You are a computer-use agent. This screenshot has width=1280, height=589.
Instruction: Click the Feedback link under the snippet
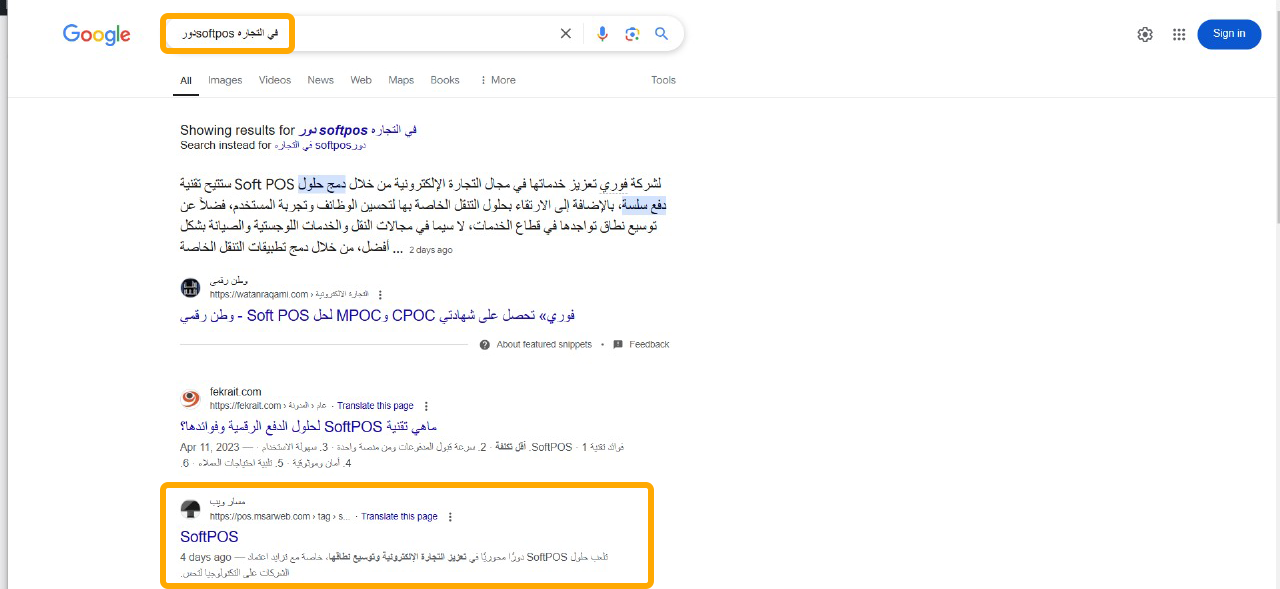(649, 344)
